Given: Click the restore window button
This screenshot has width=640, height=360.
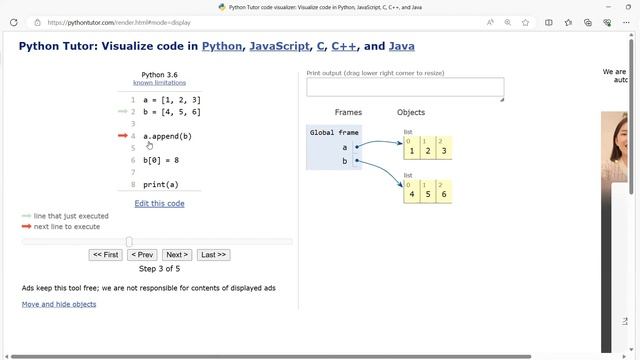Looking at the screenshot, I should 628,7.
